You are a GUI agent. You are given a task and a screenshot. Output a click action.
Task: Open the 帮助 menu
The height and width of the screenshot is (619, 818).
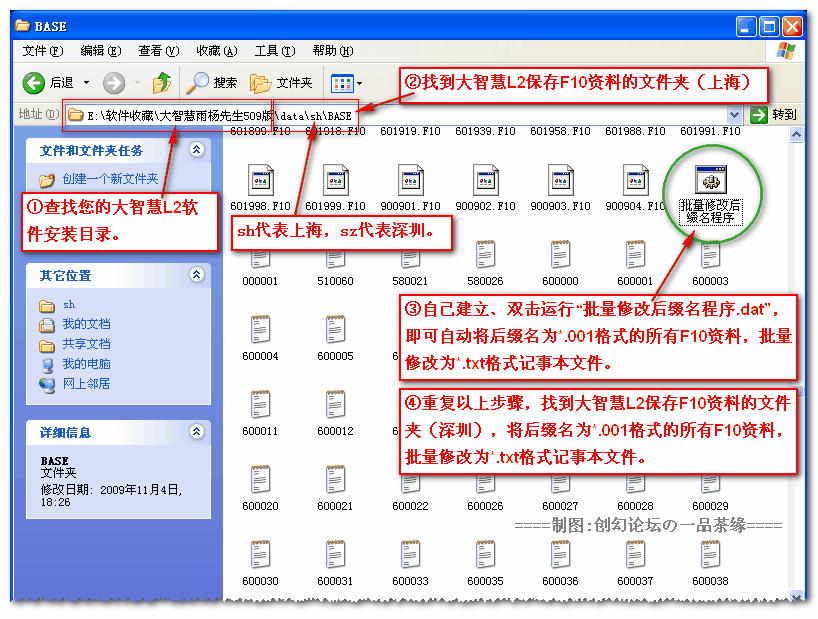(x=332, y=51)
